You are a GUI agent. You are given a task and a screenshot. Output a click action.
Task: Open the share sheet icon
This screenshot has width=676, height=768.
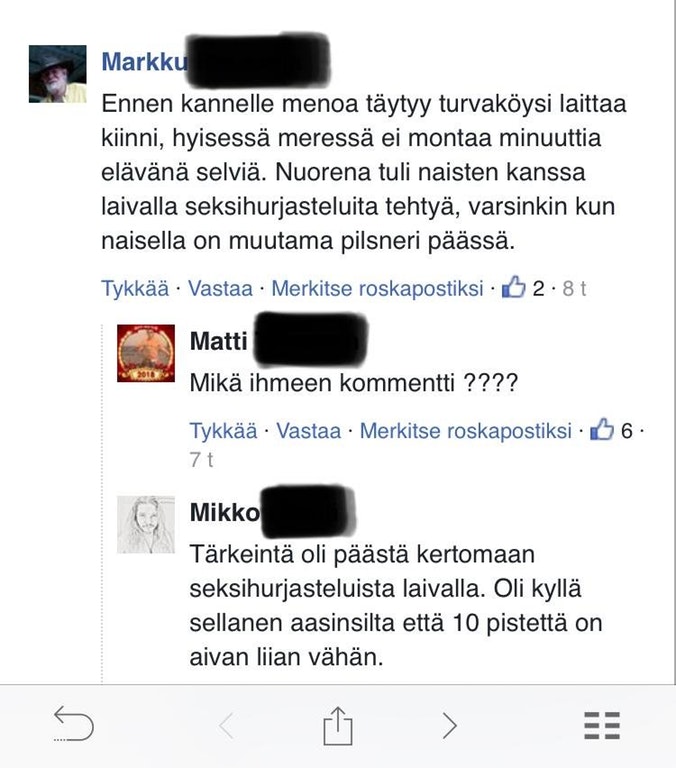pos(338,725)
